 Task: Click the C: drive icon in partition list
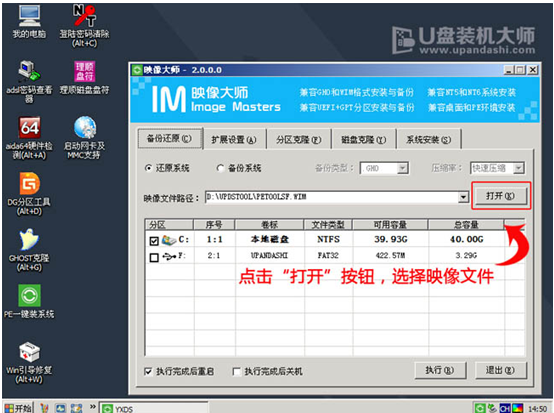tap(169, 240)
